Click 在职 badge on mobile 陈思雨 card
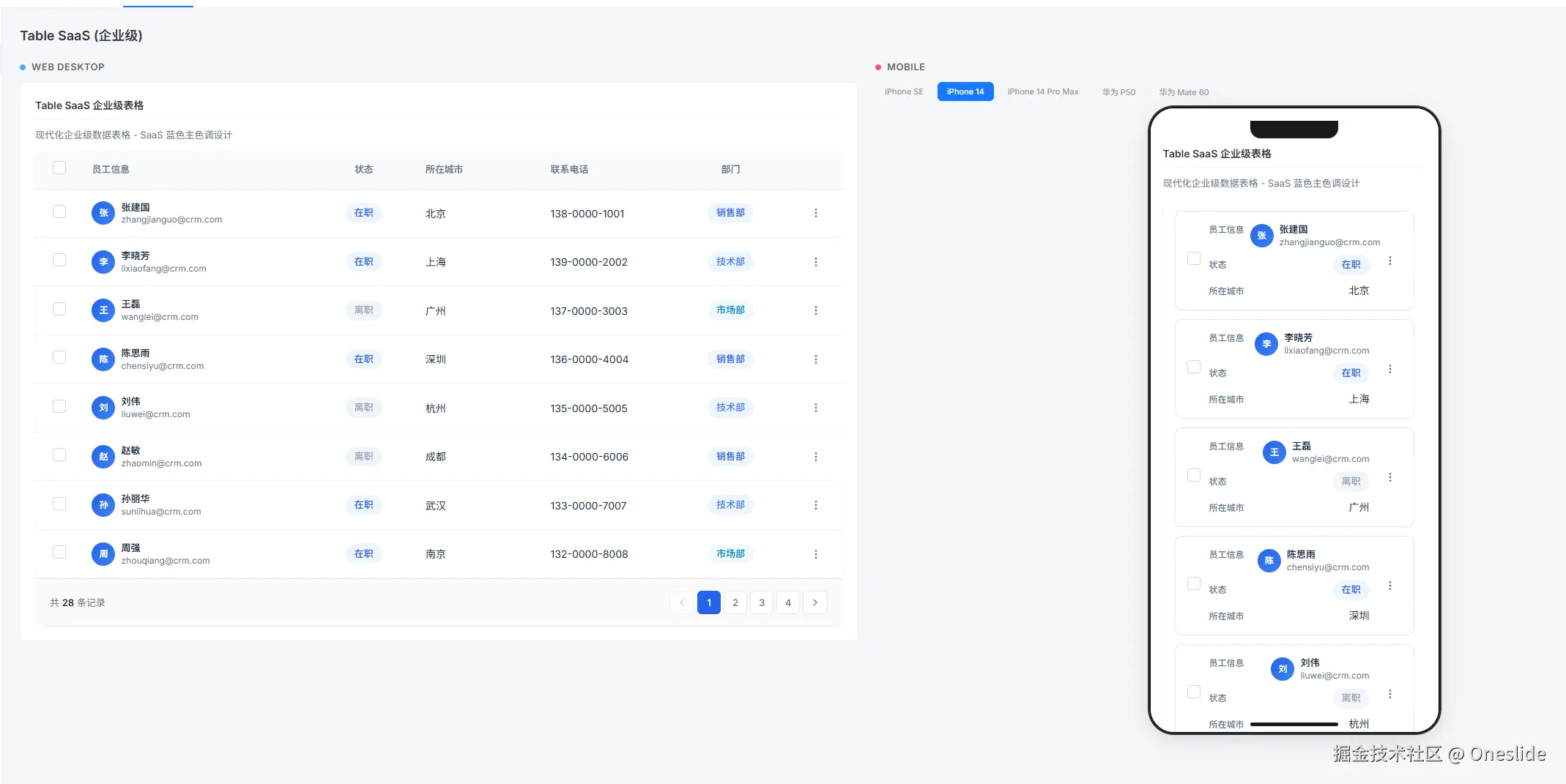Viewport: 1566px width, 784px height. [1351, 589]
